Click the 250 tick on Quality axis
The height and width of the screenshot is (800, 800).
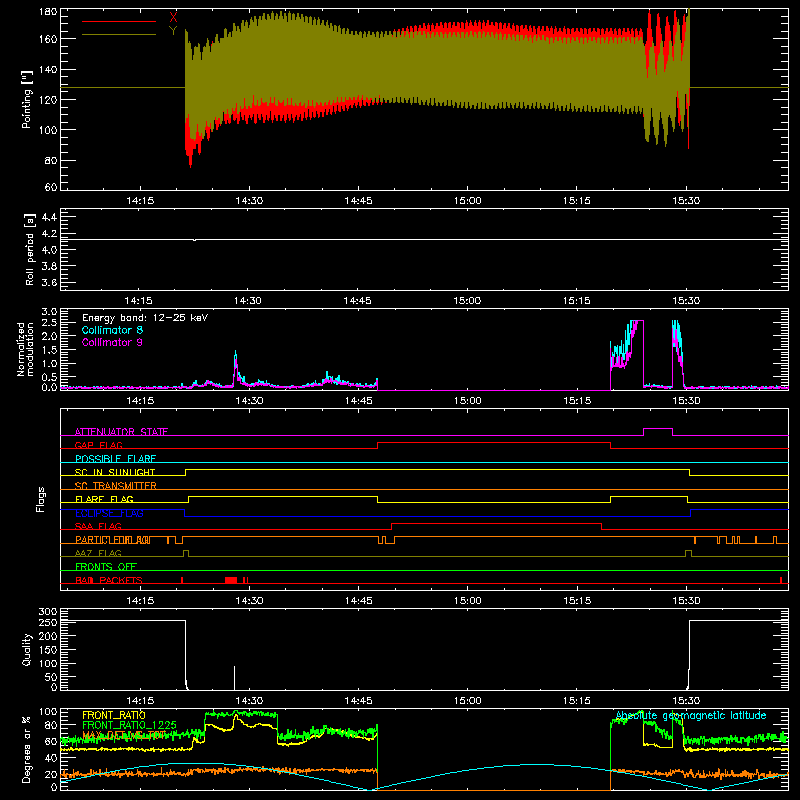coord(48,623)
